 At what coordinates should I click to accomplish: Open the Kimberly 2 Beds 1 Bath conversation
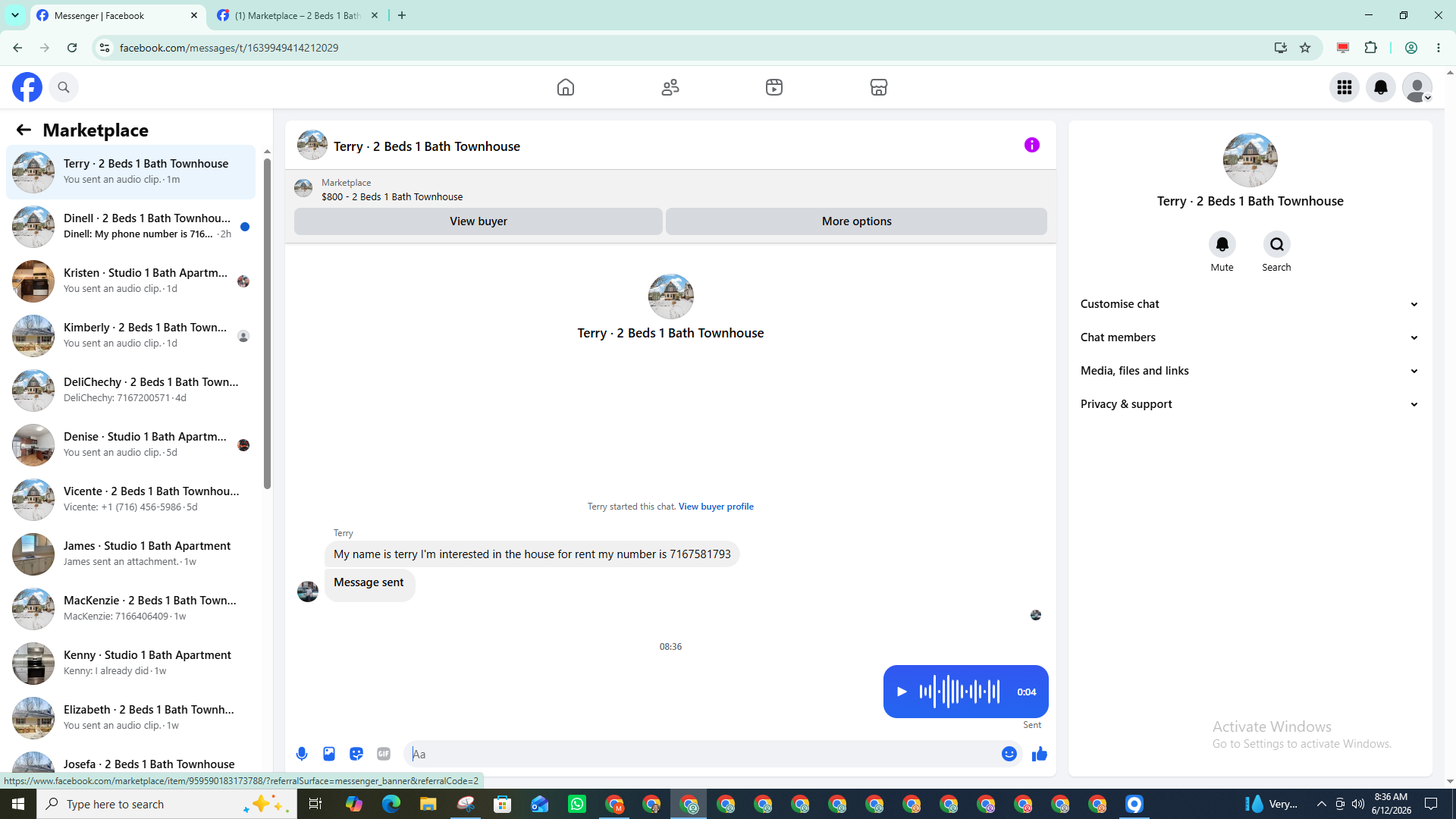[x=130, y=335]
